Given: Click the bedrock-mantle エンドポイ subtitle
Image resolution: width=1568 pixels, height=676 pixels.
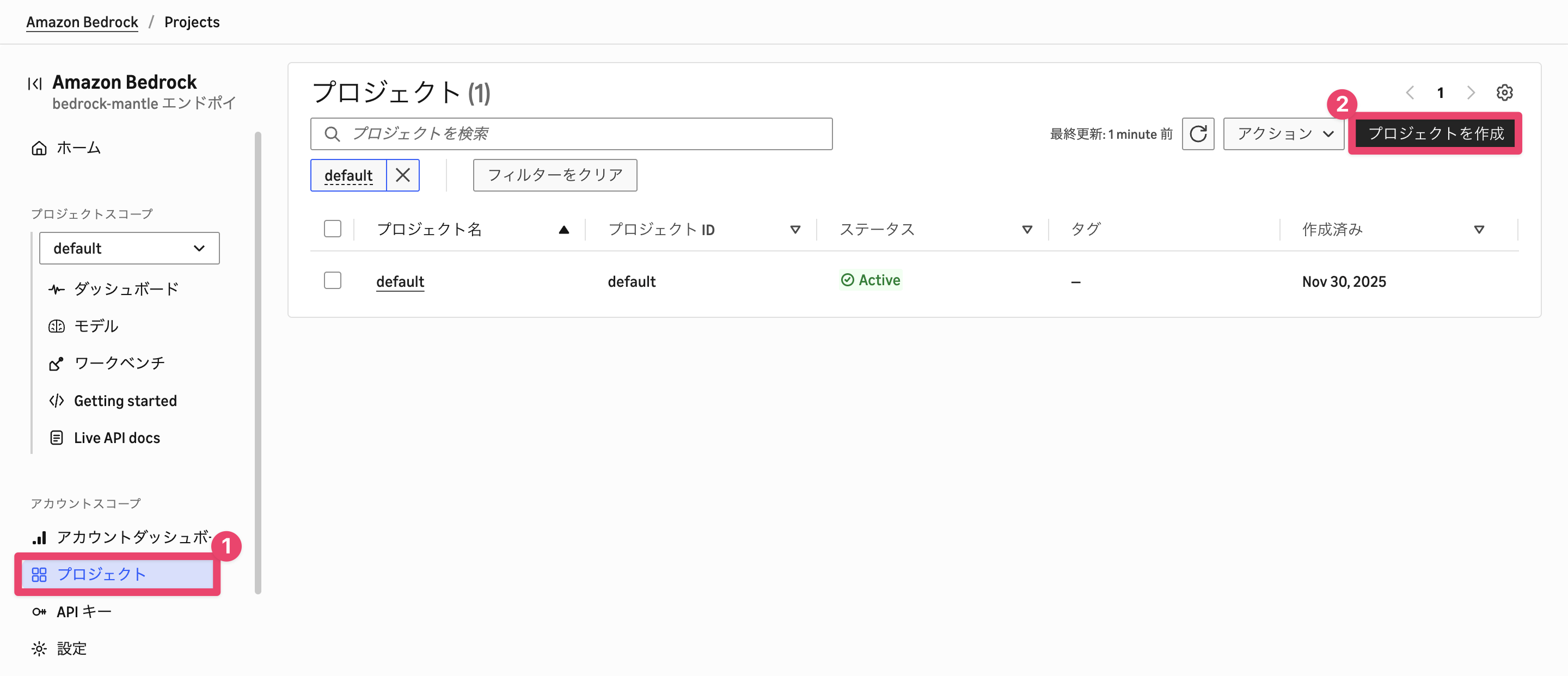Looking at the screenshot, I should click(x=144, y=103).
